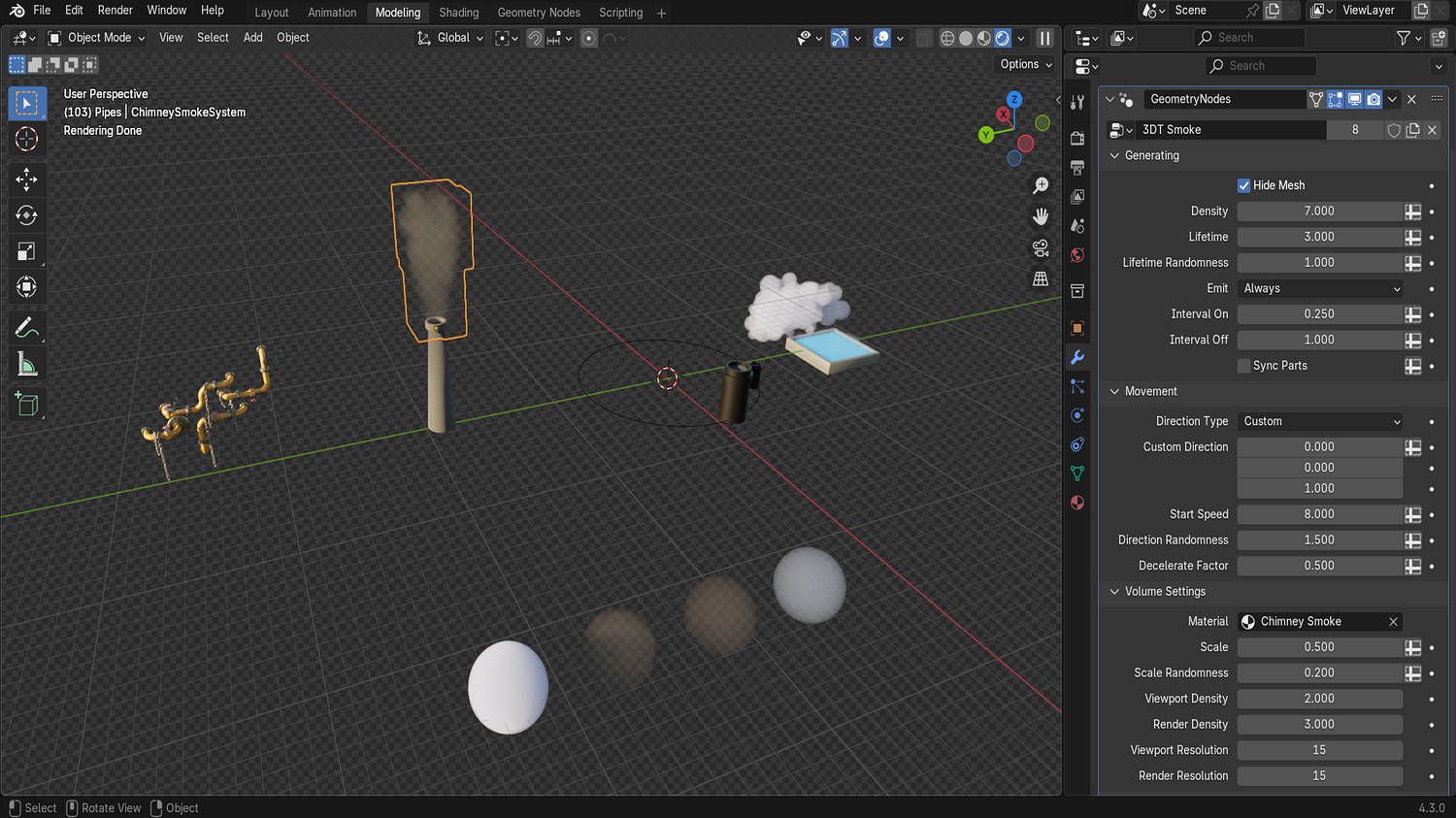Open the Physics properties tab
Screen dimensions: 1456x818
[1077, 415]
